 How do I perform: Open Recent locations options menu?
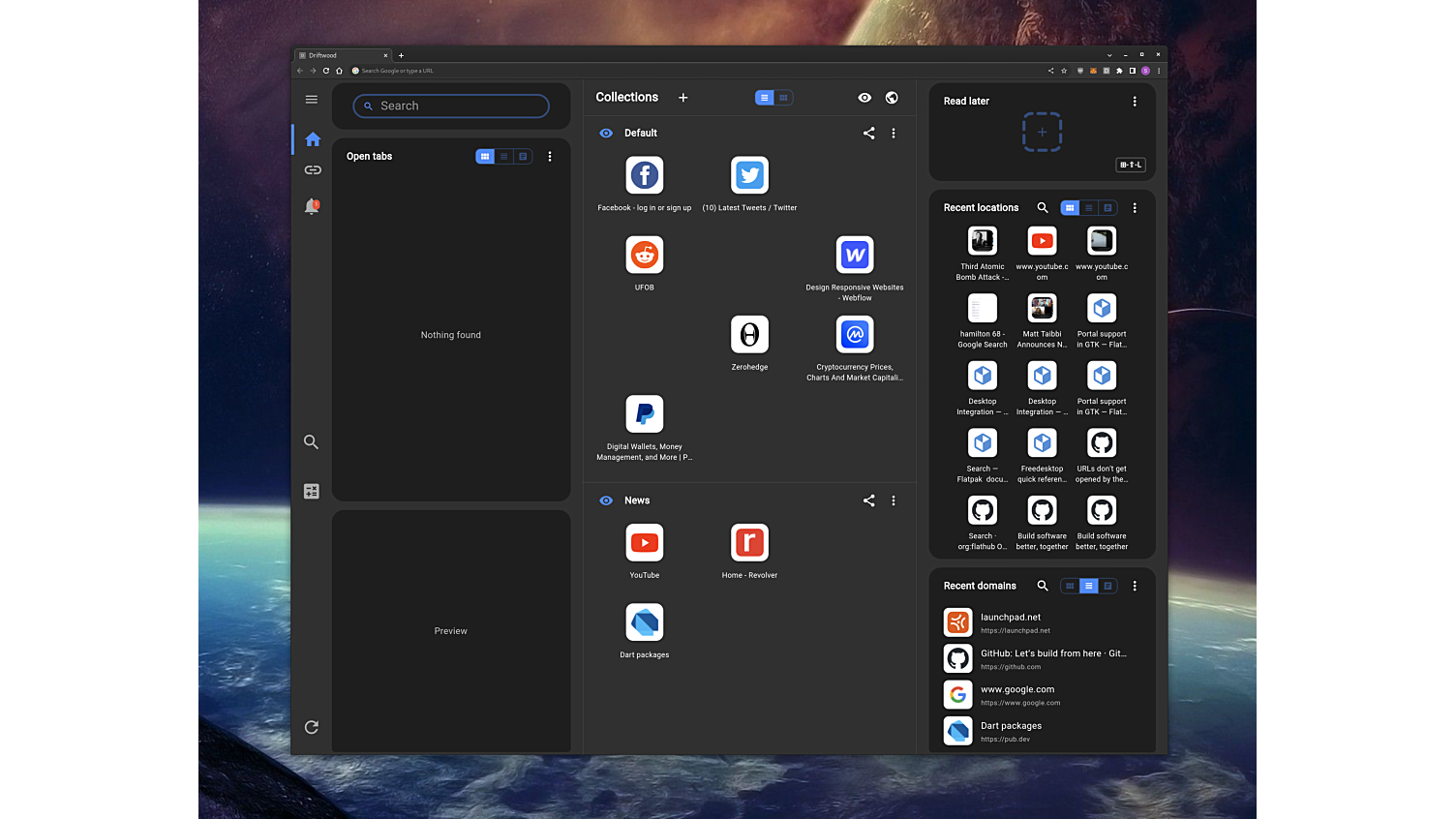[1135, 208]
